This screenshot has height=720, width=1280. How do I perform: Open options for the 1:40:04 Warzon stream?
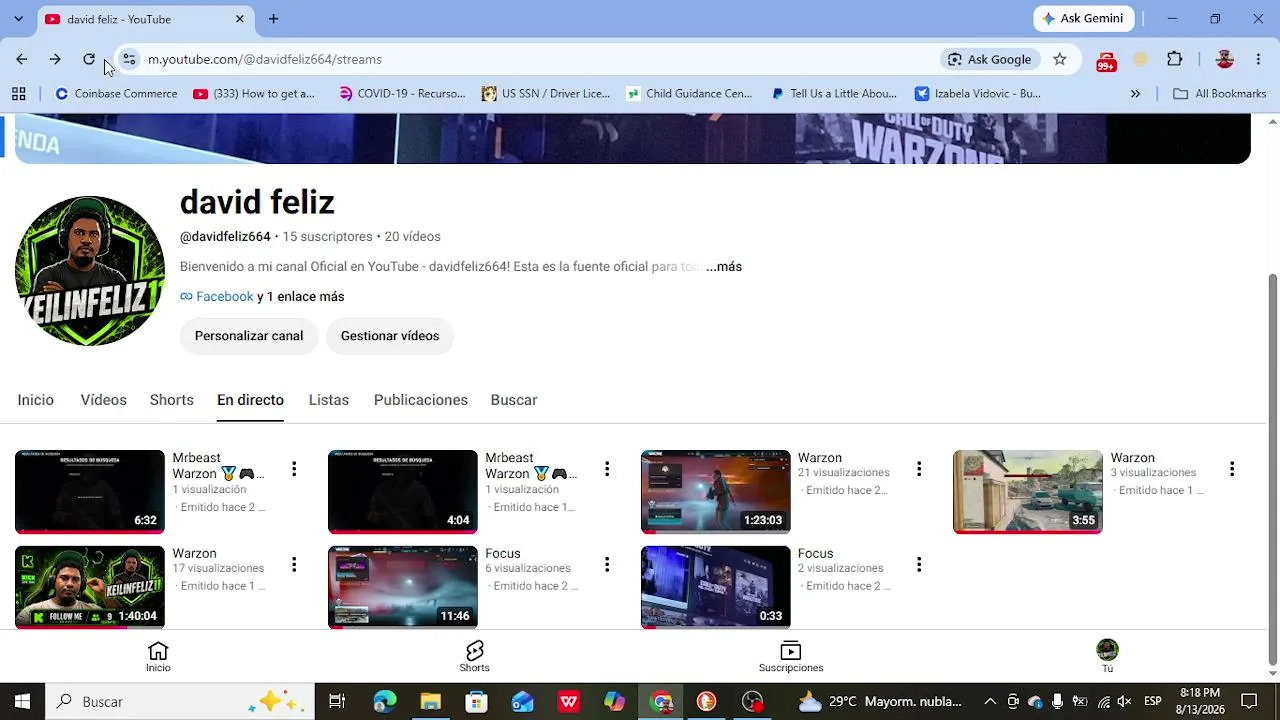click(x=294, y=565)
